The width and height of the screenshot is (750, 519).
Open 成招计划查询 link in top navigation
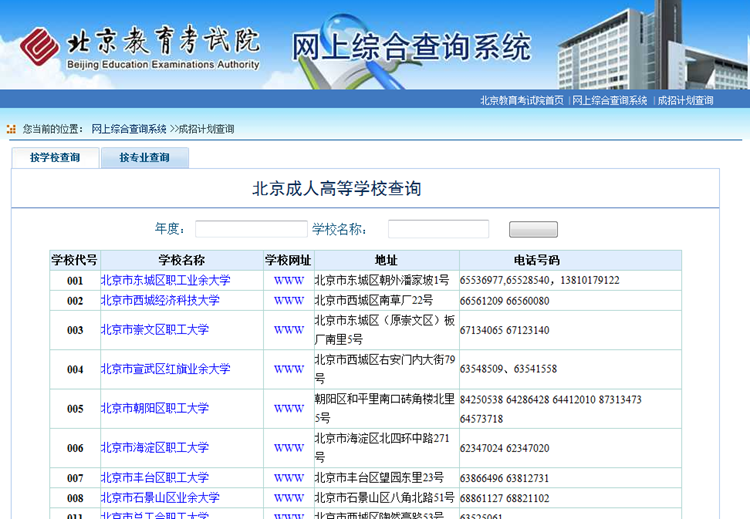tap(685, 100)
